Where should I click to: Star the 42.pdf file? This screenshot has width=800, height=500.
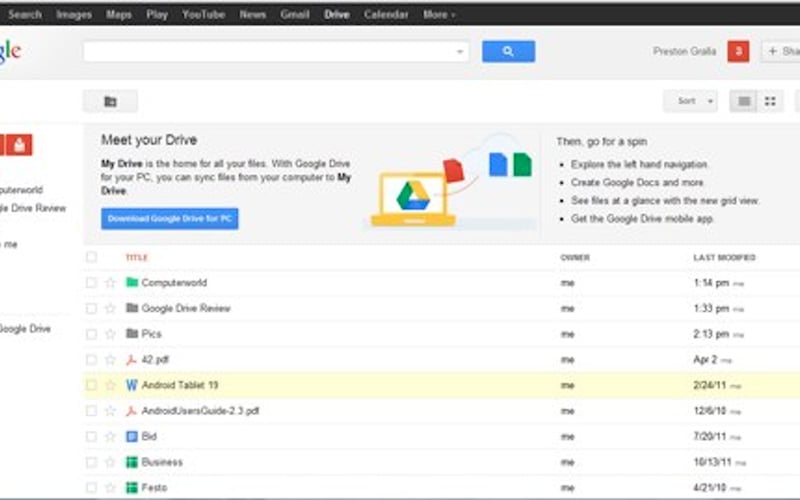click(x=110, y=360)
